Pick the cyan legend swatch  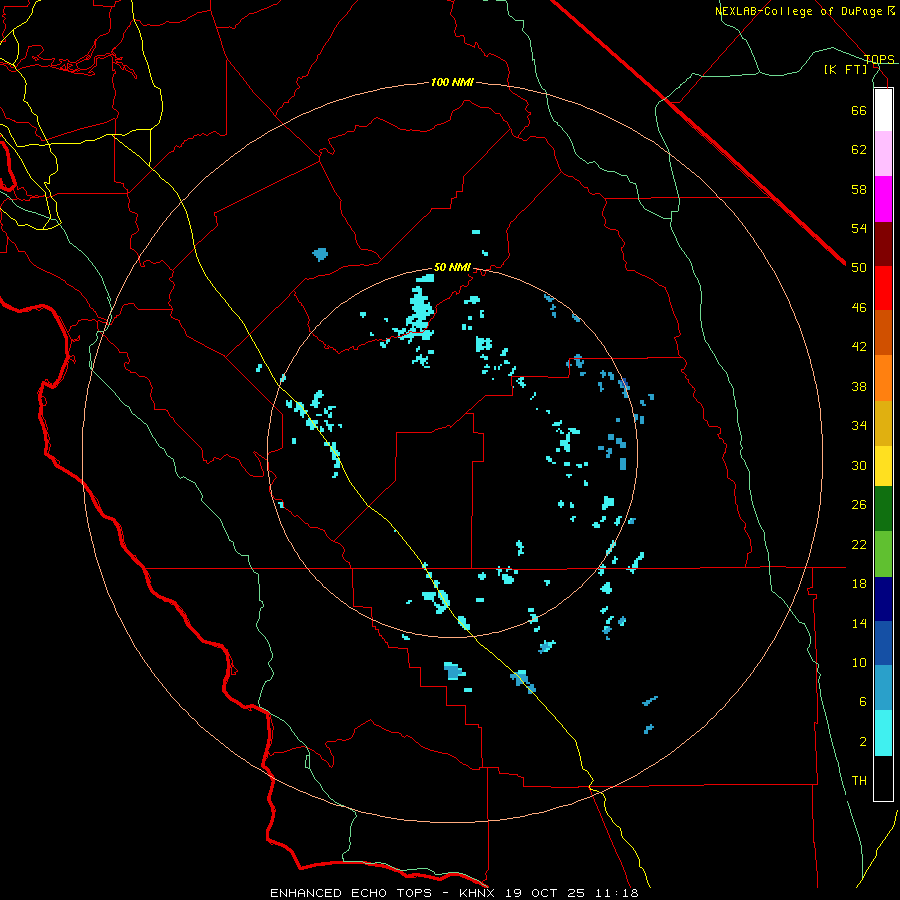[883, 733]
